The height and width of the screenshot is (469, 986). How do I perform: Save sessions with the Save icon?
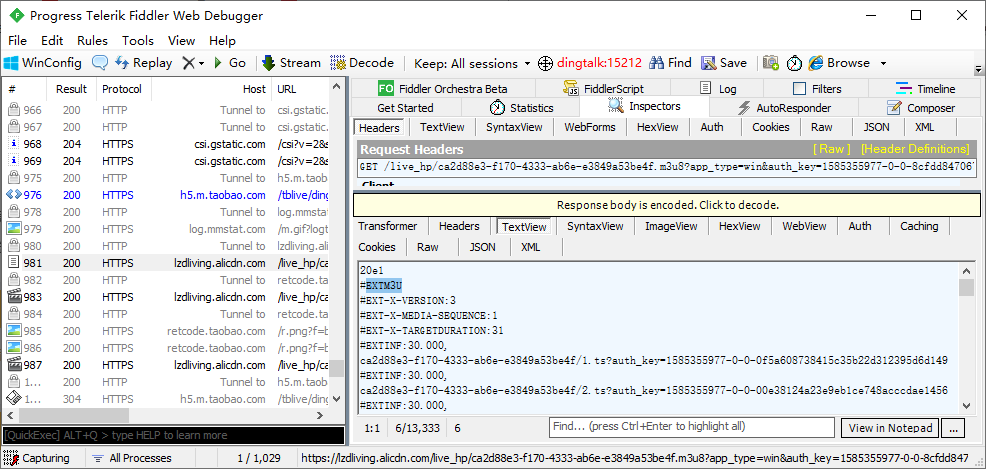[x=724, y=63]
